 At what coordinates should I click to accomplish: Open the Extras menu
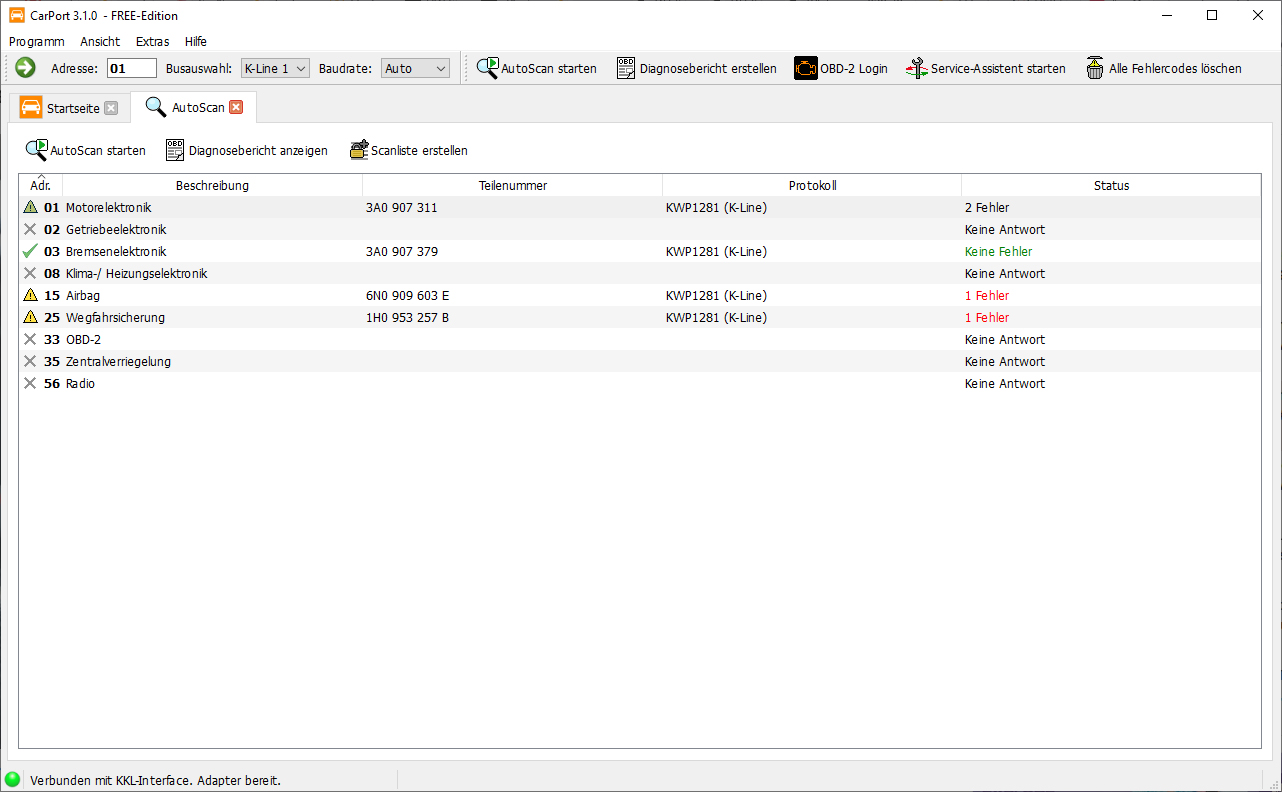pyautogui.click(x=152, y=41)
